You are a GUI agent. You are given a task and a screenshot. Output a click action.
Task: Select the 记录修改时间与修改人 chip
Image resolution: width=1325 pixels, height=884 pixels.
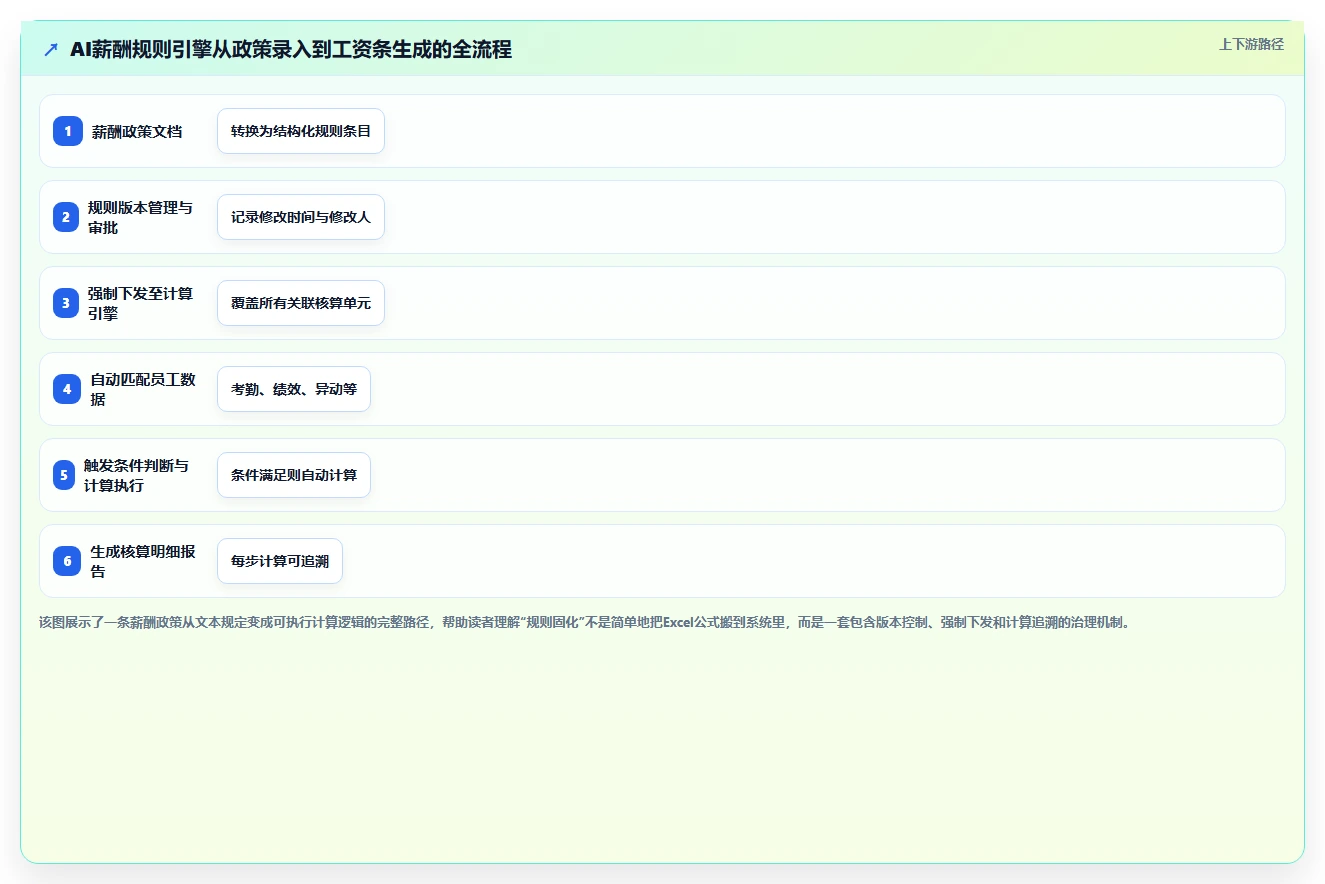click(x=301, y=217)
